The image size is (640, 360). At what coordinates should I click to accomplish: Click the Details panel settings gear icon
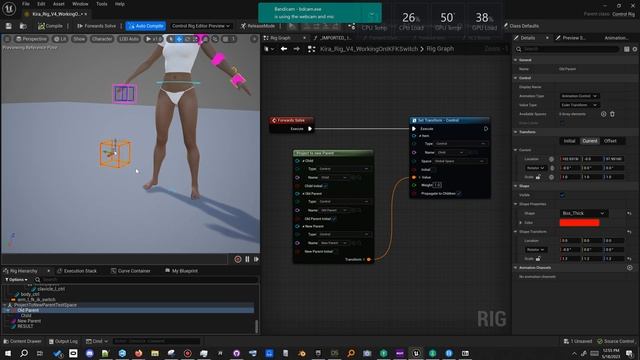click(x=635, y=49)
